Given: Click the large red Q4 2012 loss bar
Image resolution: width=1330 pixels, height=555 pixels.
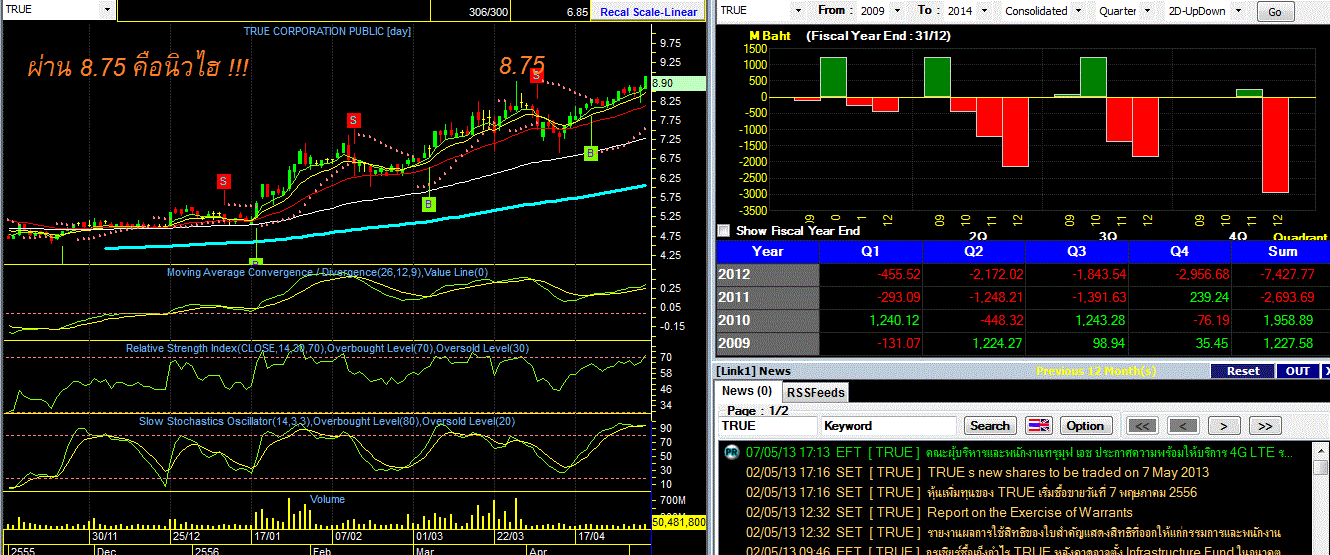Looking at the screenshot, I should click(x=1275, y=145).
